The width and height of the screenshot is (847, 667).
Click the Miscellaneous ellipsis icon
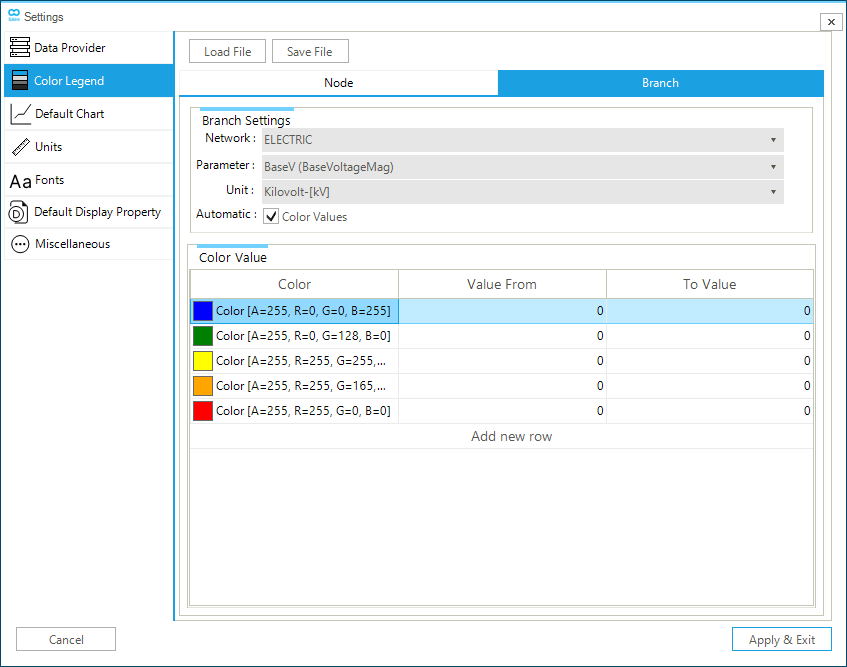pyautogui.click(x=20, y=244)
